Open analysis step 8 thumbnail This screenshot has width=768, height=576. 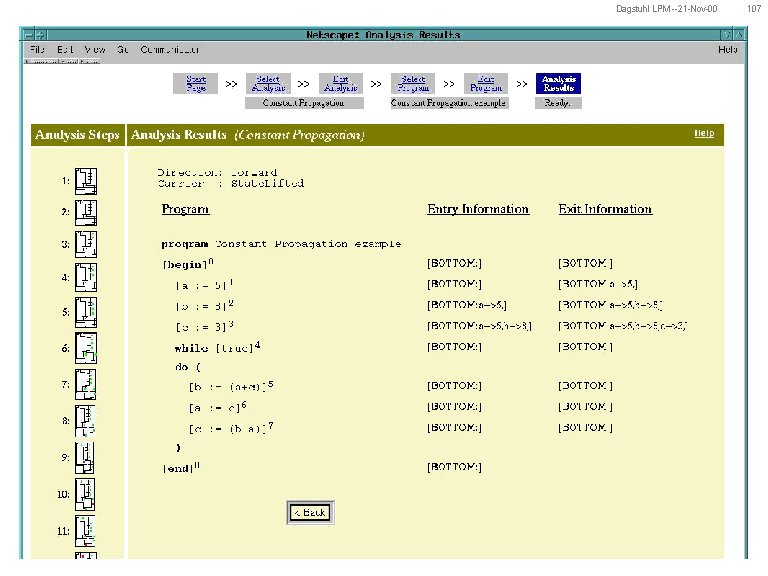[86, 421]
